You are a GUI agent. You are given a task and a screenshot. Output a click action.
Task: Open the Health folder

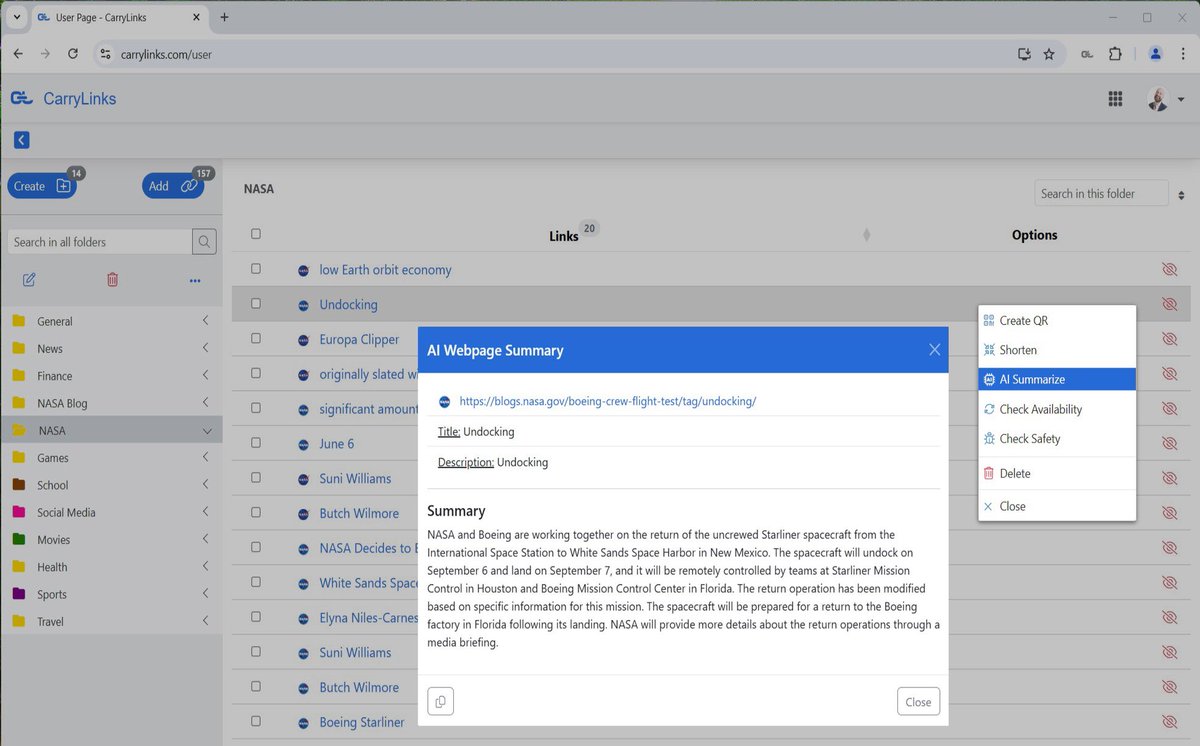(x=52, y=567)
